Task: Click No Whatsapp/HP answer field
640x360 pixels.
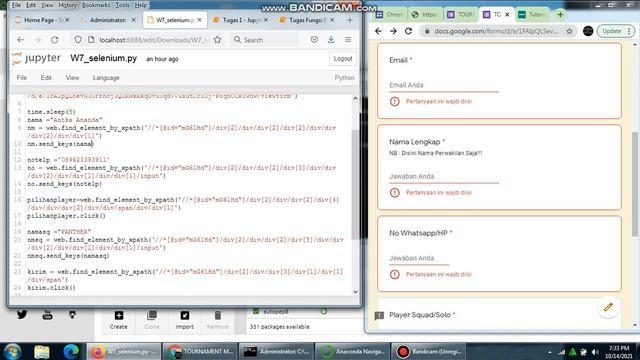Action: click(x=419, y=258)
